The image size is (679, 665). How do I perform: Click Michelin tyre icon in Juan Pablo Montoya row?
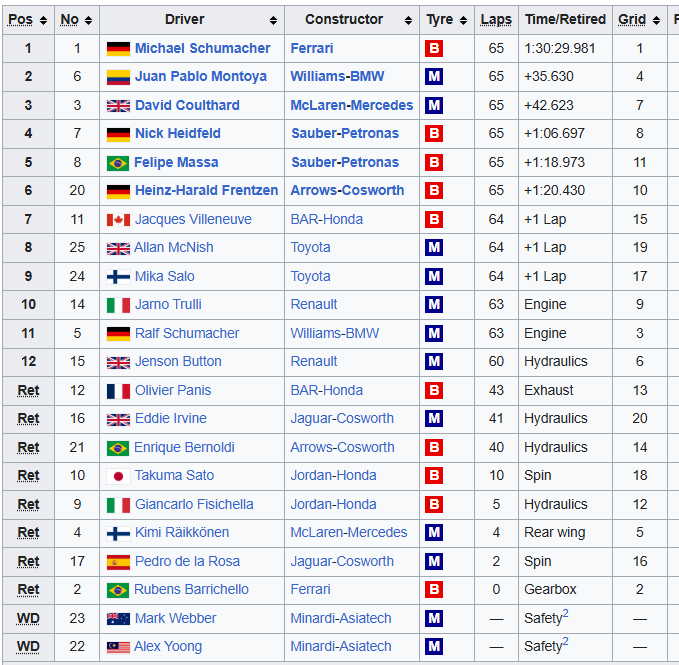click(434, 77)
